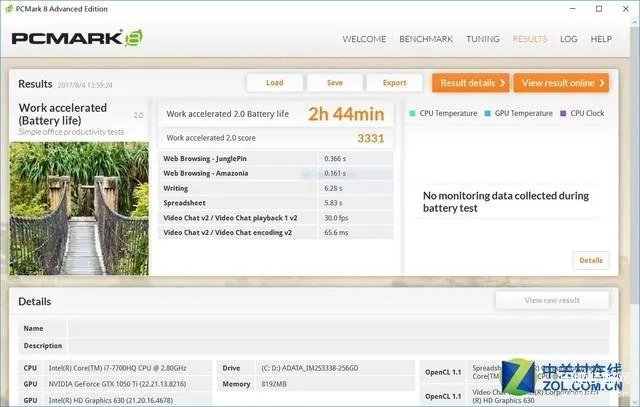Expand Result details with the orange button
640x407 pixels.
[470, 83]
